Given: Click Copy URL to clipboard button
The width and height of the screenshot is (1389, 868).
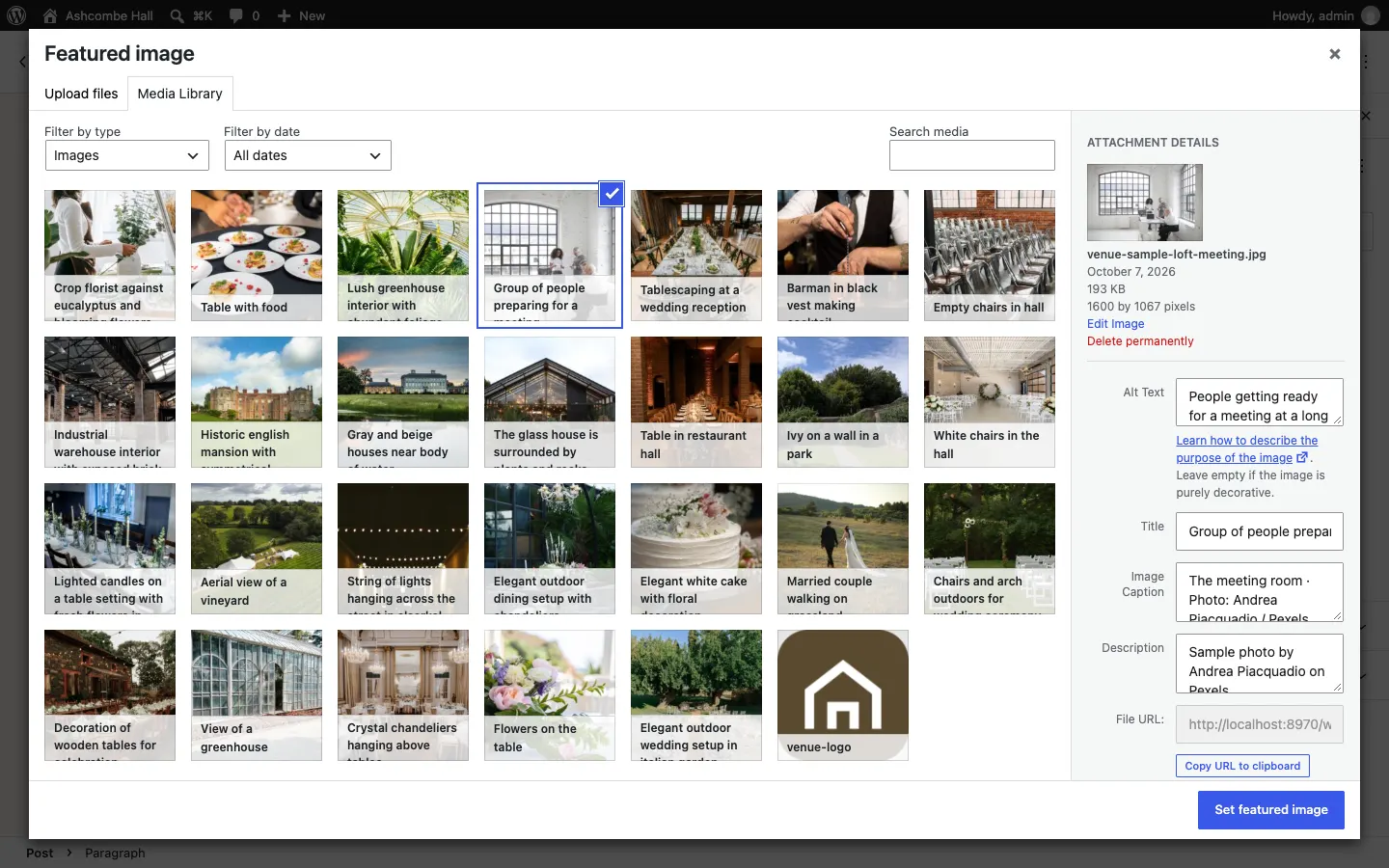Looking at the screenshot, I should (1242, 766).
